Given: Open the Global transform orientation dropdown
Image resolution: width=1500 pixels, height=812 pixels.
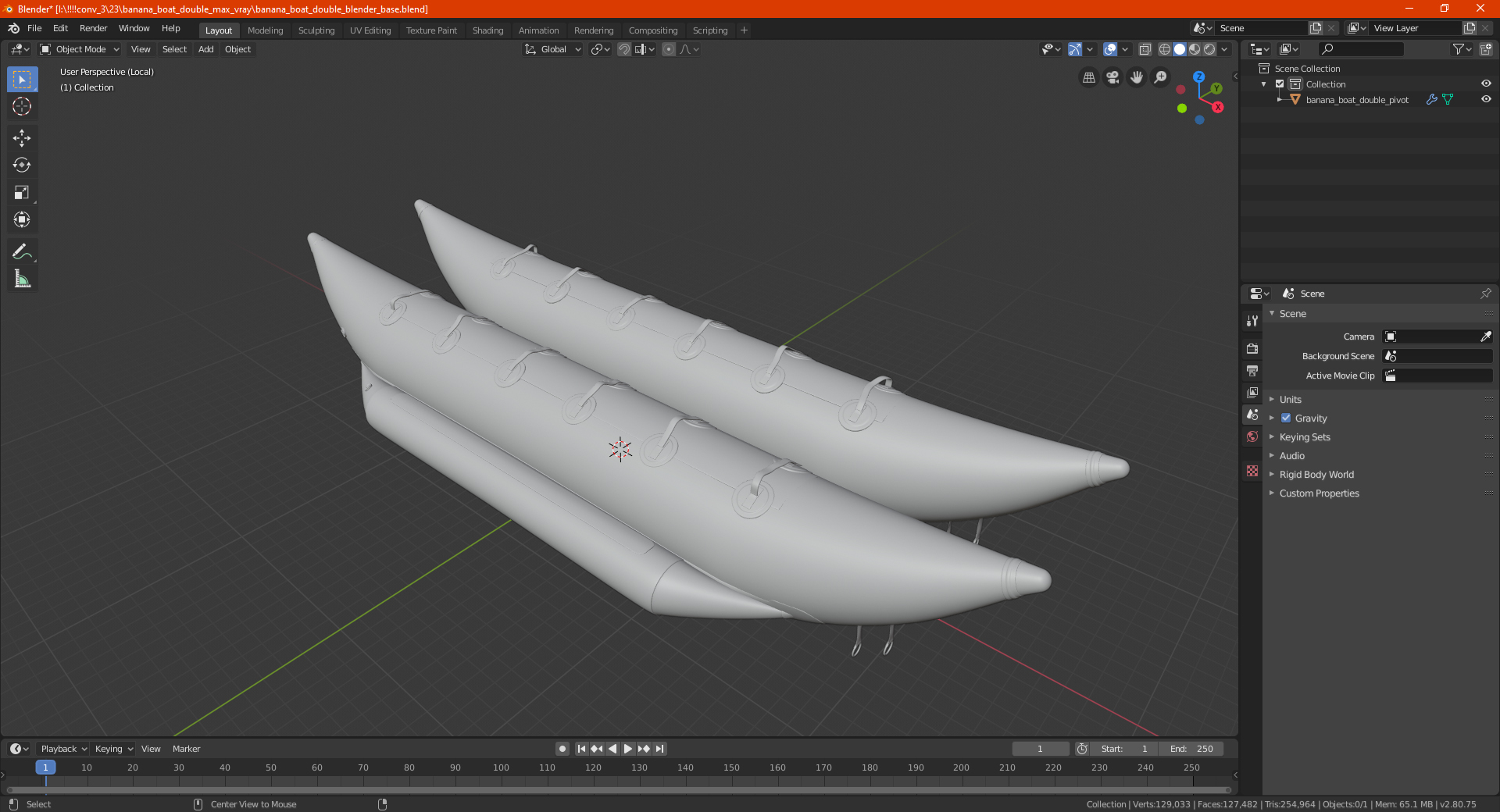Looking at the screenshot, I should coord(552,49).
